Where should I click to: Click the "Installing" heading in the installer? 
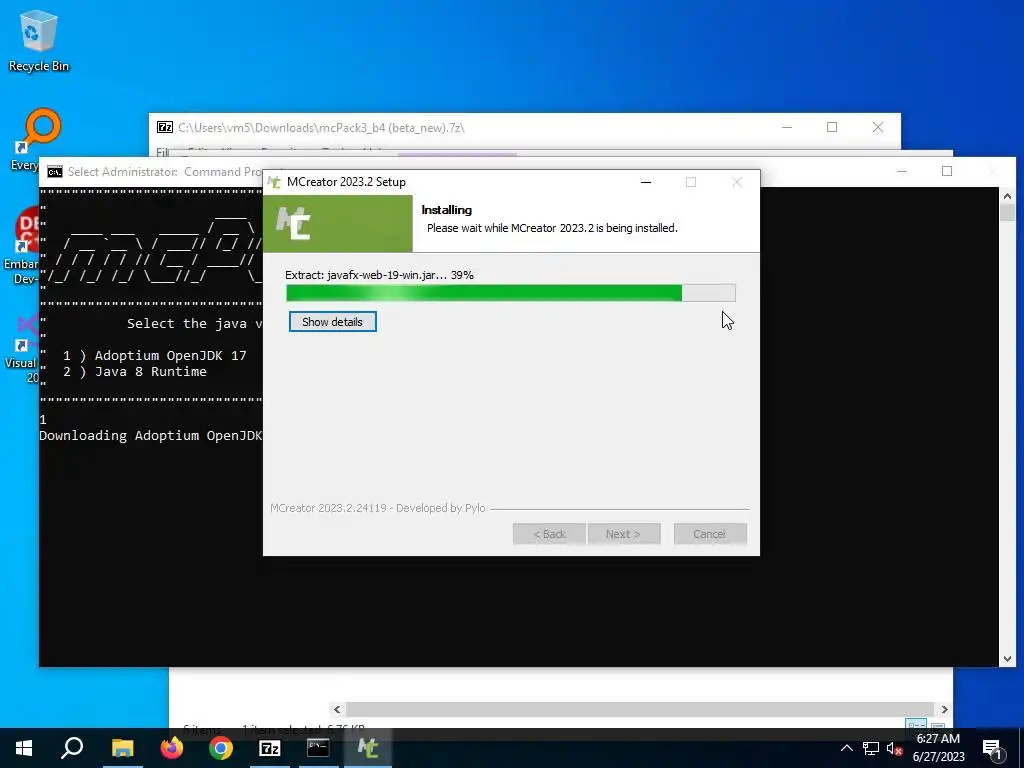(447, 210)
